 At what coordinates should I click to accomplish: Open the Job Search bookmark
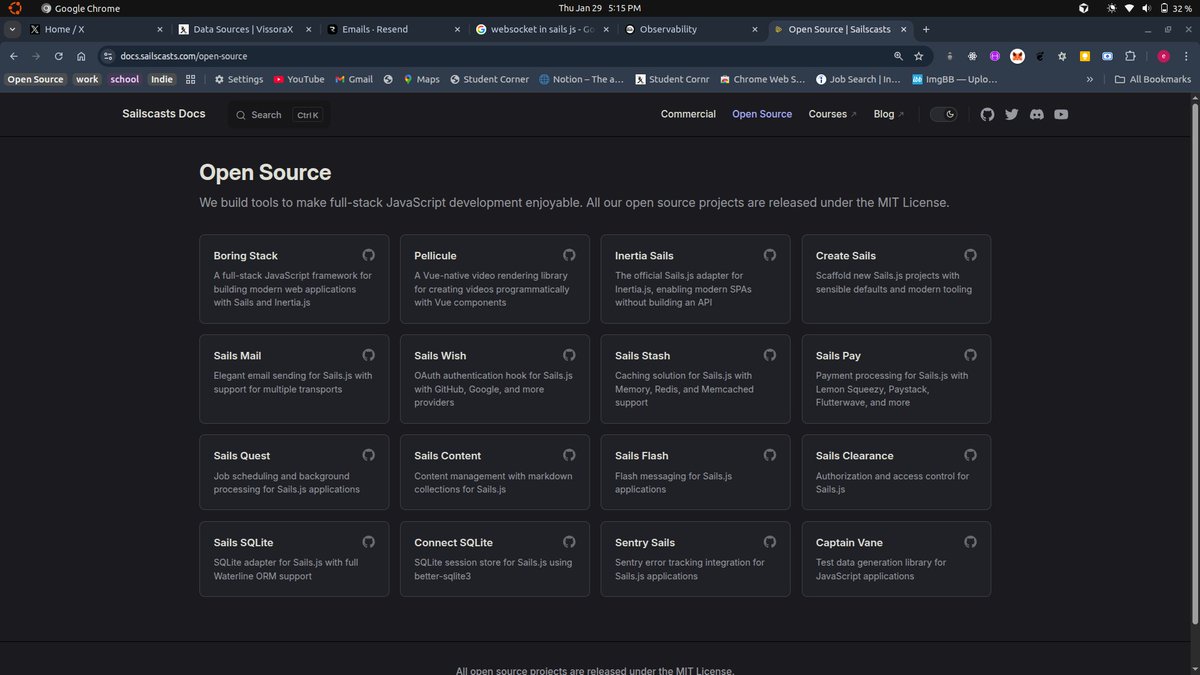pyautogui.click(x=858, y=79)
